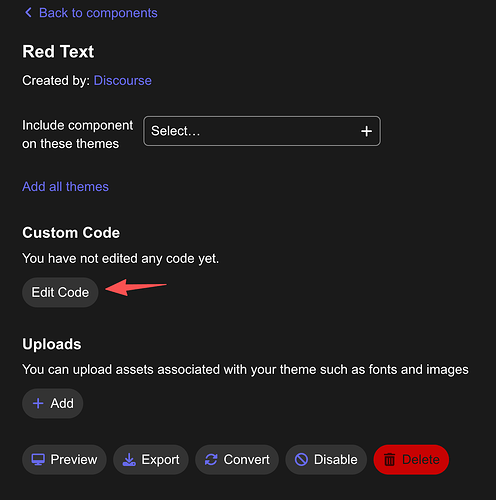Click the Export button label
Image resolution: width=496 pixels, height=500 pixels.
pyautogui.click(x=160, y=460)
